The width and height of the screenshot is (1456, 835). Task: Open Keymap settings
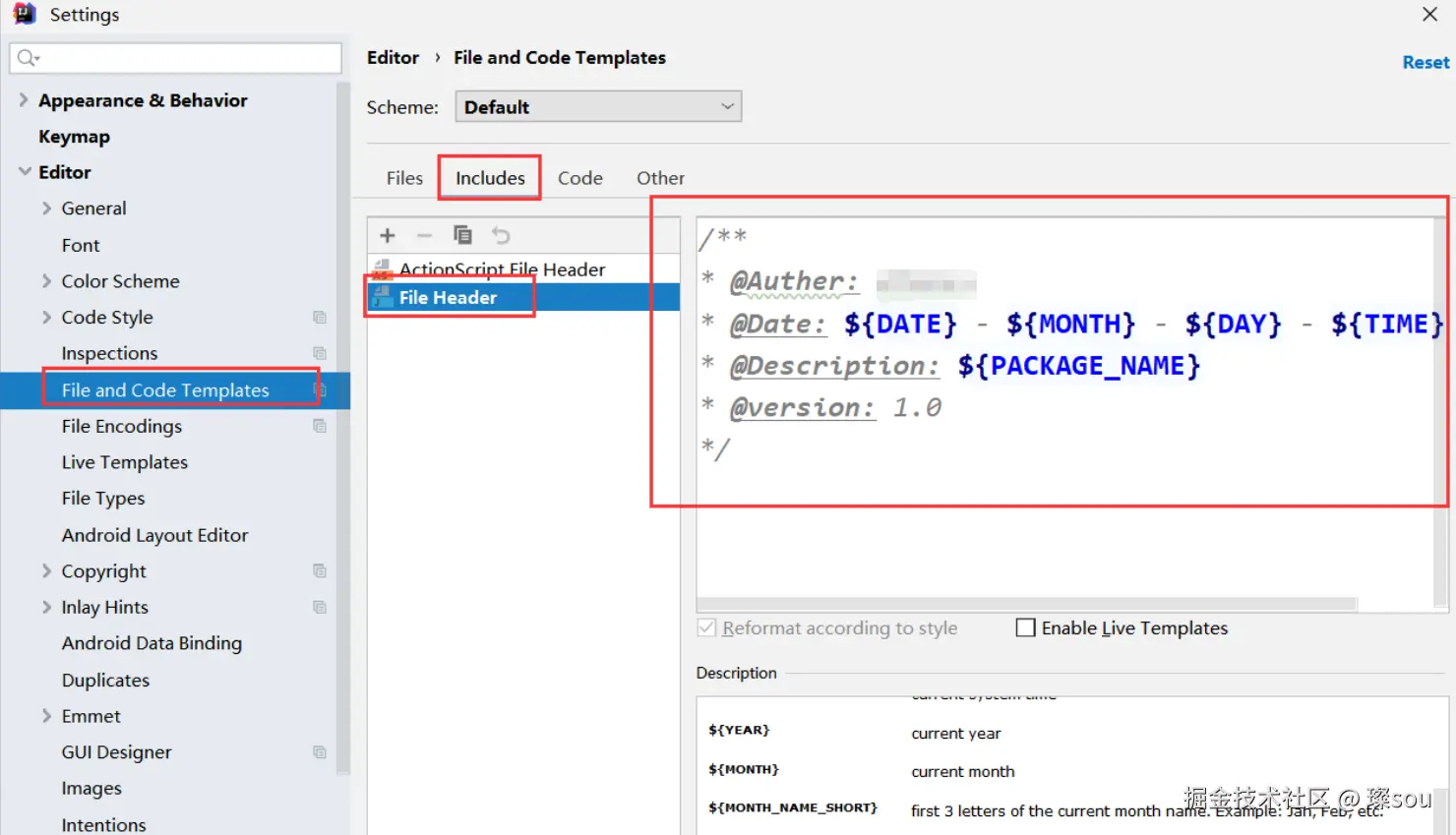[x=74, y=136]
